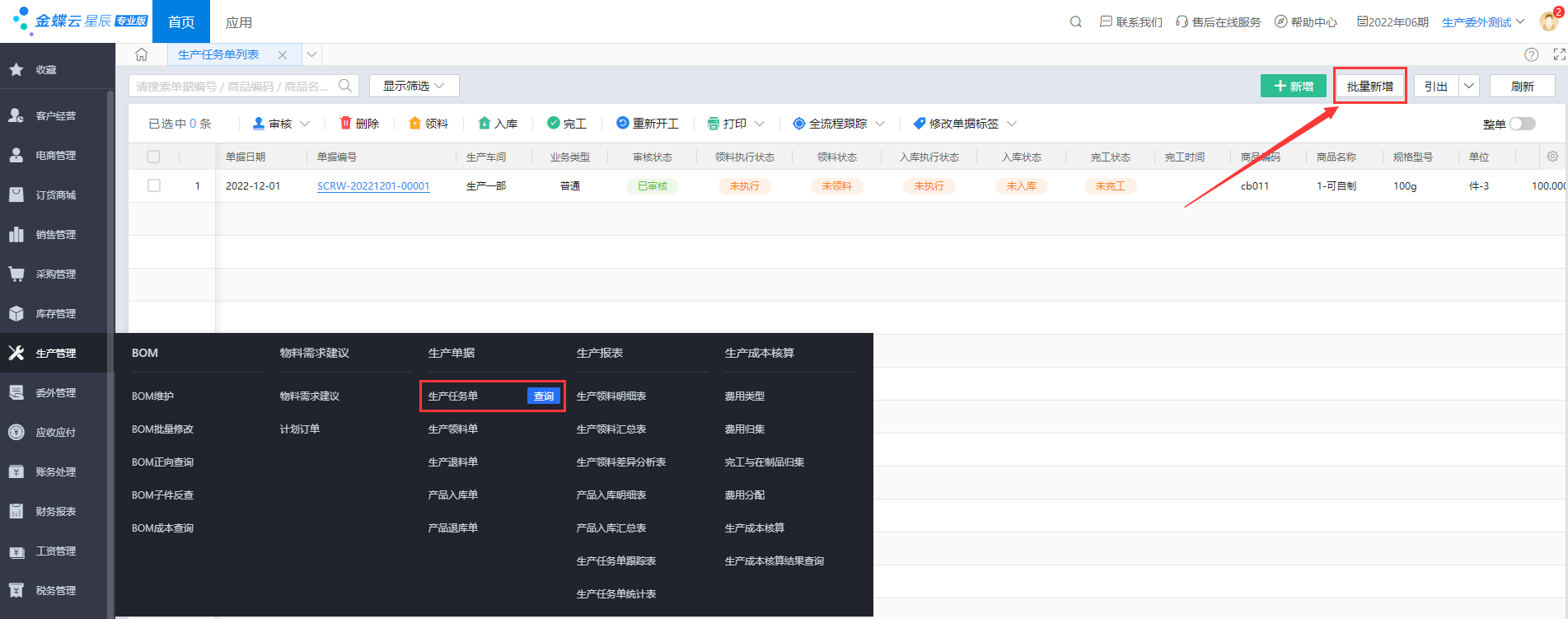
Task: Open 联系我们 link
Action: click(x=1131, y=22)
